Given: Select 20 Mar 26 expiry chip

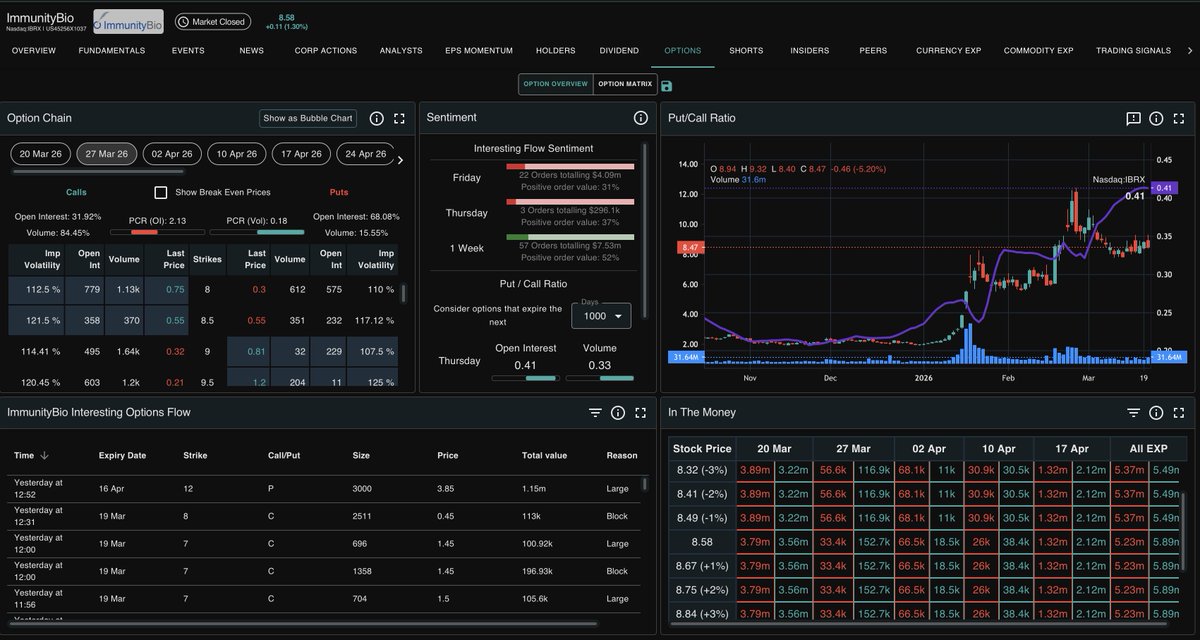Looking at the screenshot, I should coord(40,154).
